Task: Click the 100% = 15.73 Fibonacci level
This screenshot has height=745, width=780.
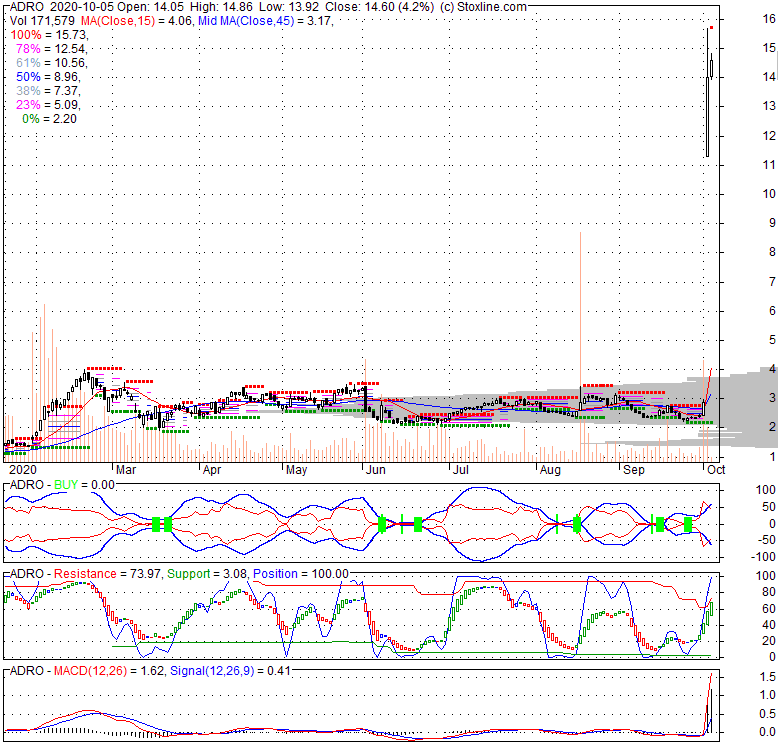Action: tap(49, 35)
